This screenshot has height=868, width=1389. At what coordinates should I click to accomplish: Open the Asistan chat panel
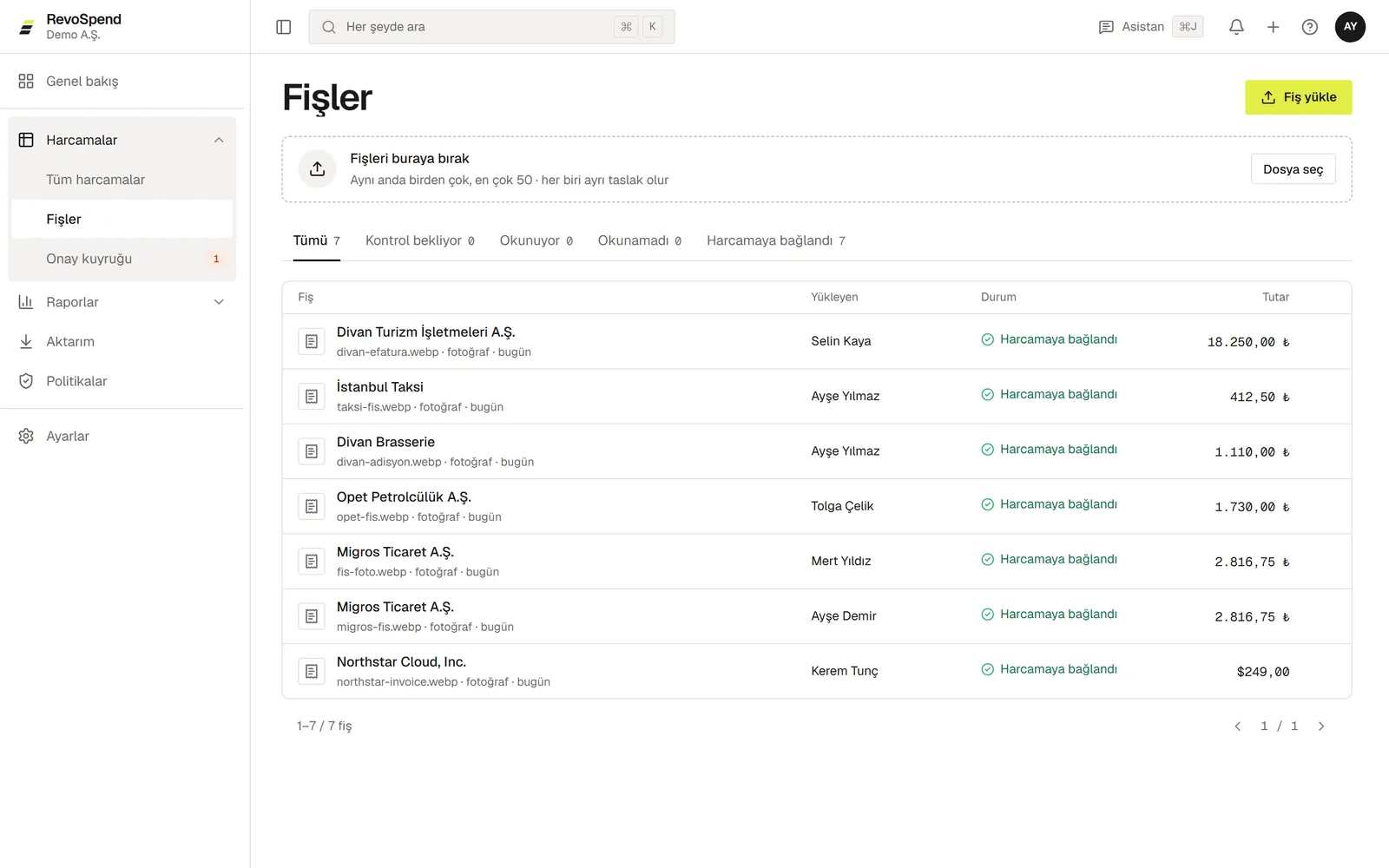[1150, 27]
